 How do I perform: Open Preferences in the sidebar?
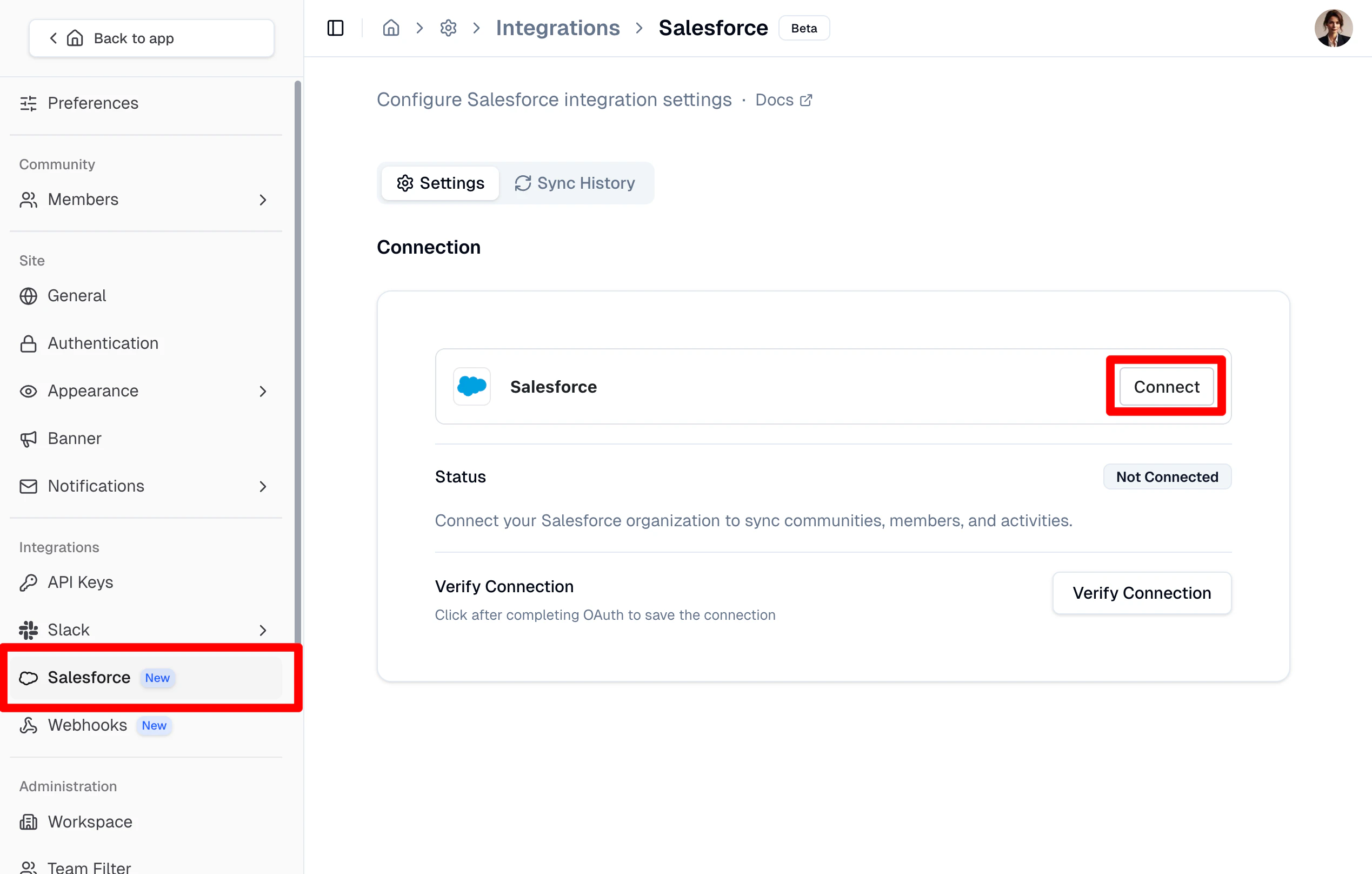click(x=146, y=103)
